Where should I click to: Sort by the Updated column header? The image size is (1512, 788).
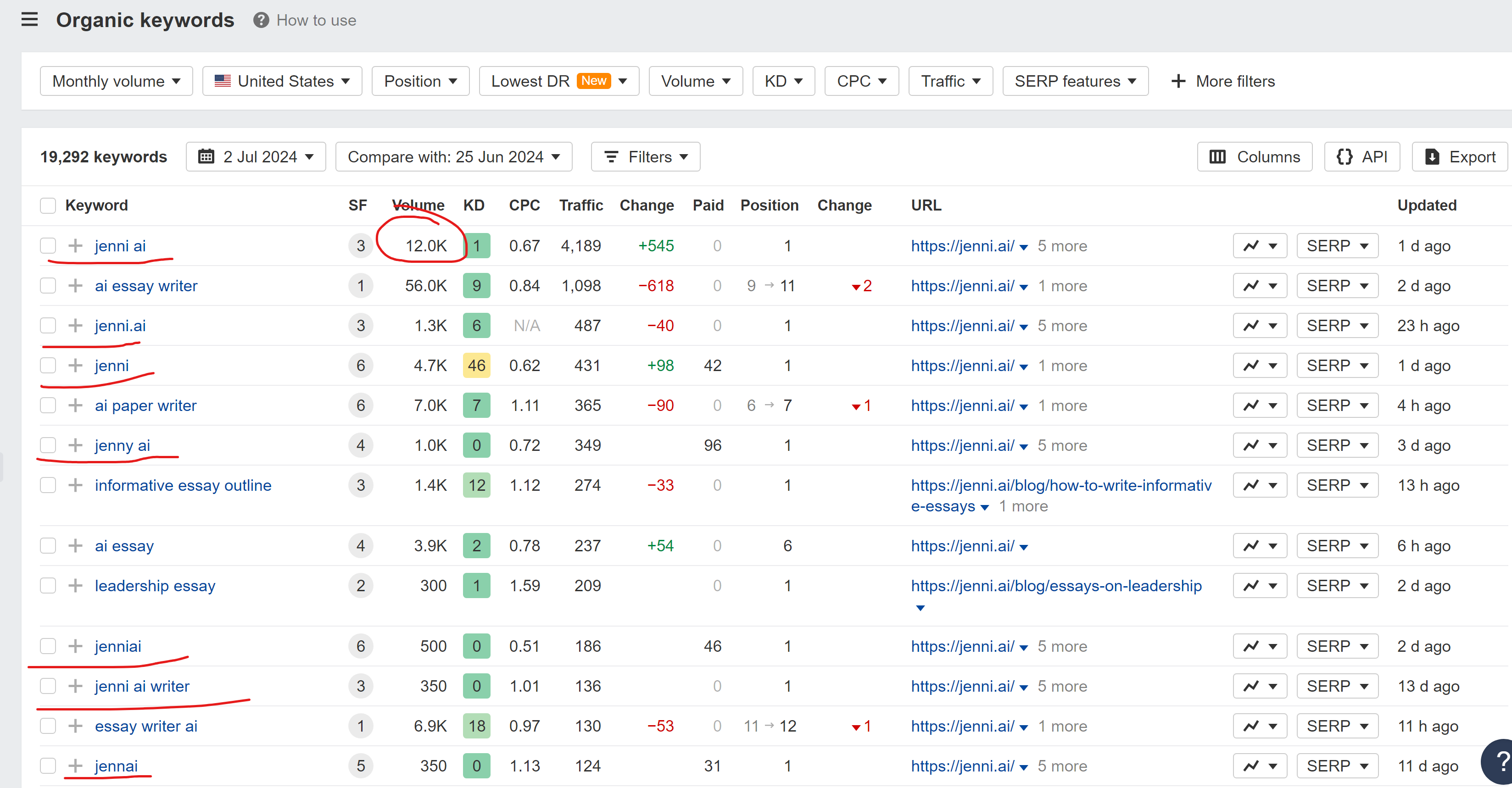(x=1427, y=205)
